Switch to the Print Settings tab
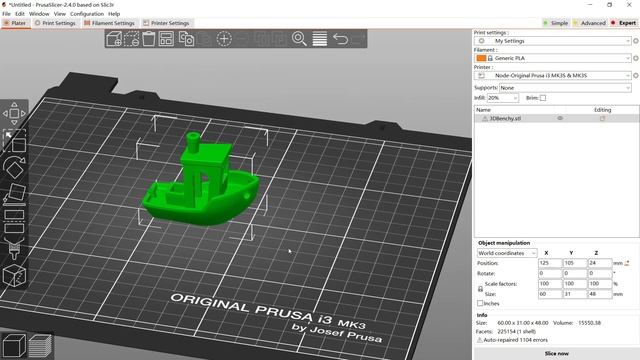This screenshot has width=640, height=360. point(56,23)
